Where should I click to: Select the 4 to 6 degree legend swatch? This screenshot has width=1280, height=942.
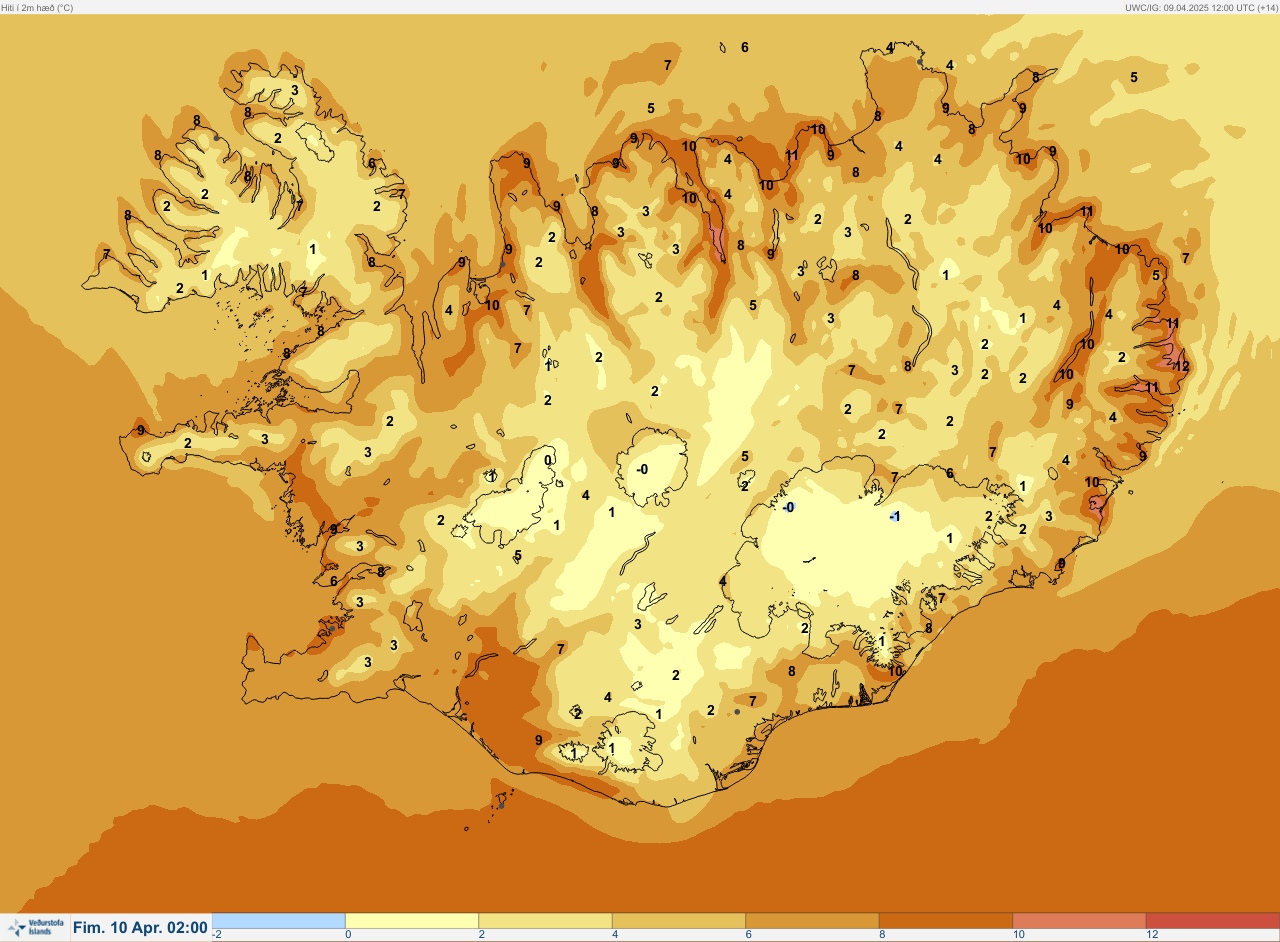tap(678, 920)
